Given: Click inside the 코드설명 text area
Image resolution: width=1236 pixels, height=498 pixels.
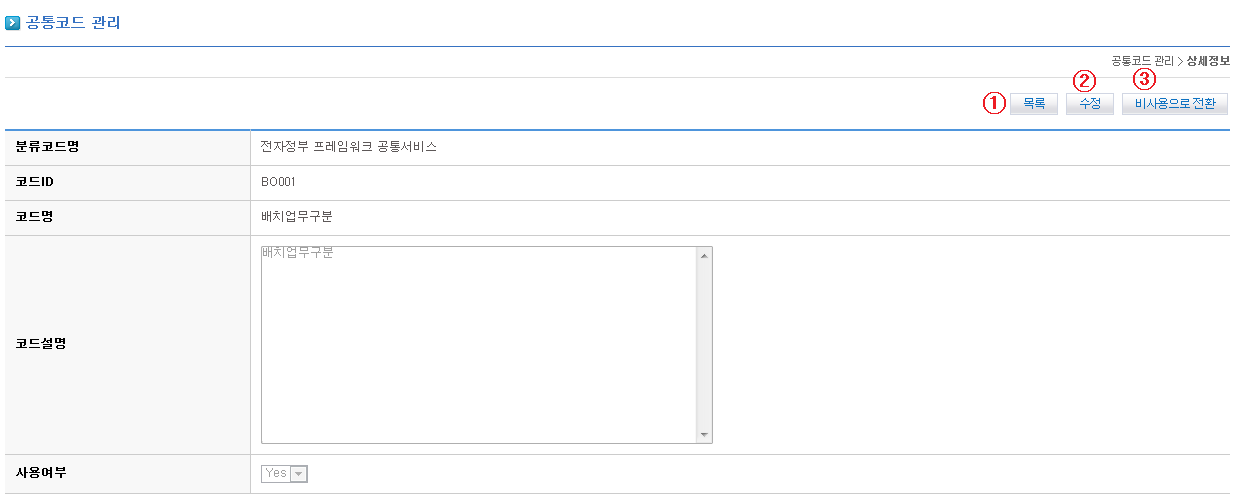Looking at the screenshot, I should [x=478, y=344].
